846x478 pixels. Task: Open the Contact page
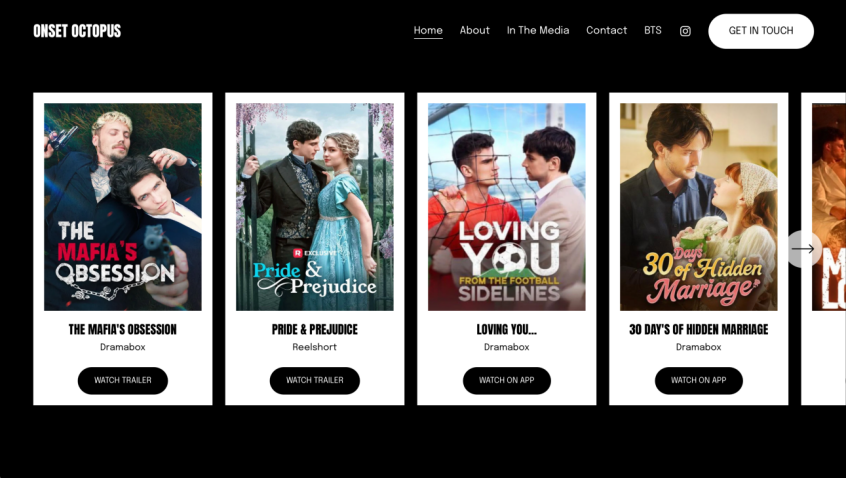point(606,31)
